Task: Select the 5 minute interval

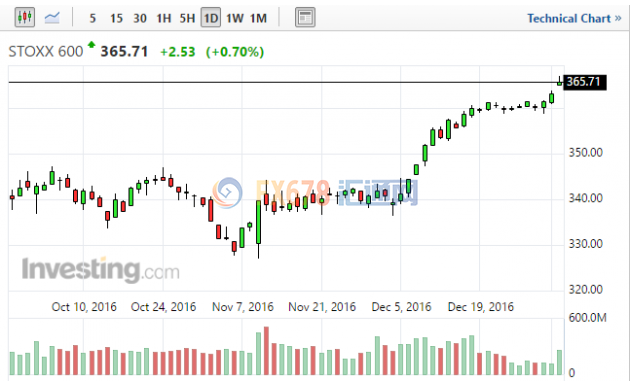Action: [x=93, y=18]
